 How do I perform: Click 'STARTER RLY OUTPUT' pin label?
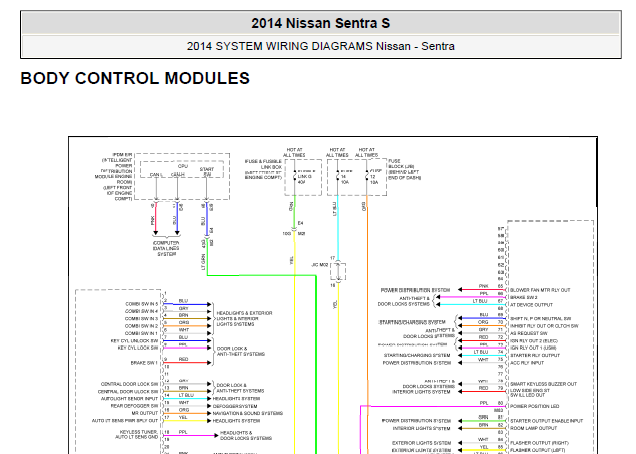(535, 355)
